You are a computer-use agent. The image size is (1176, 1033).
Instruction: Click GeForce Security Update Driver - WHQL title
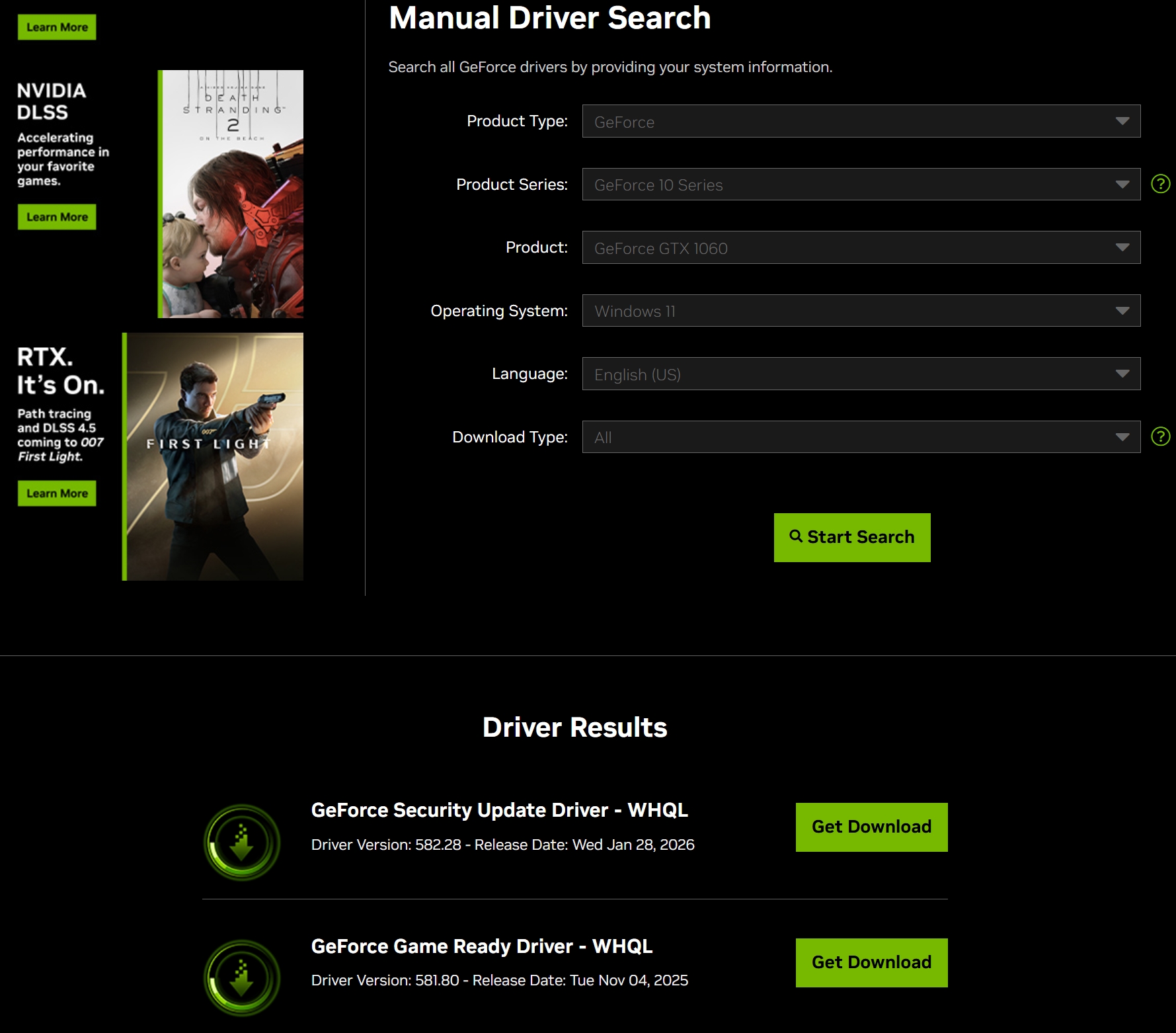(x=500, y=810)
